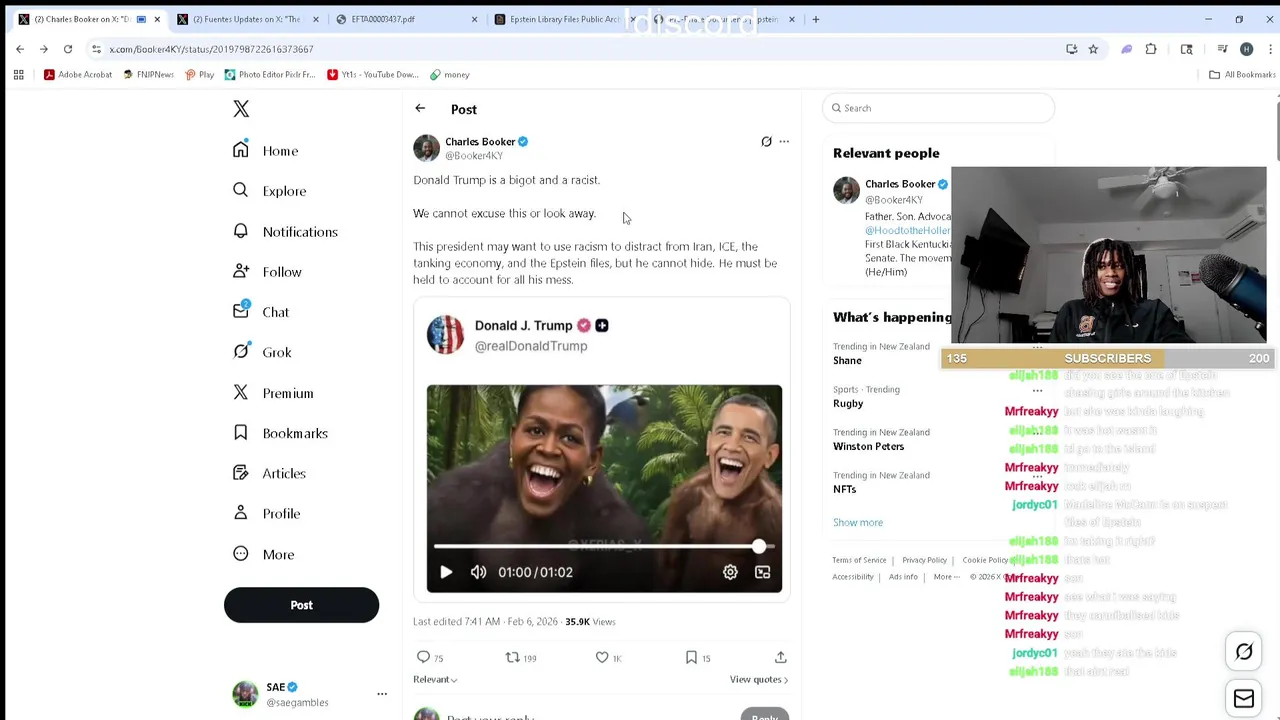Bookmark the post with 15 bookmarks
This screenshot has height=720, width=1280.
[698, 657]
